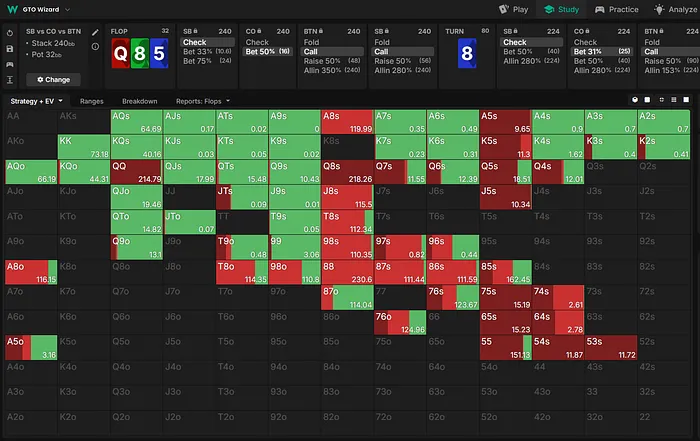This screenshot has width=700, height=441.
Task: Click the info icon below the pencil
Action: (95, 47)
